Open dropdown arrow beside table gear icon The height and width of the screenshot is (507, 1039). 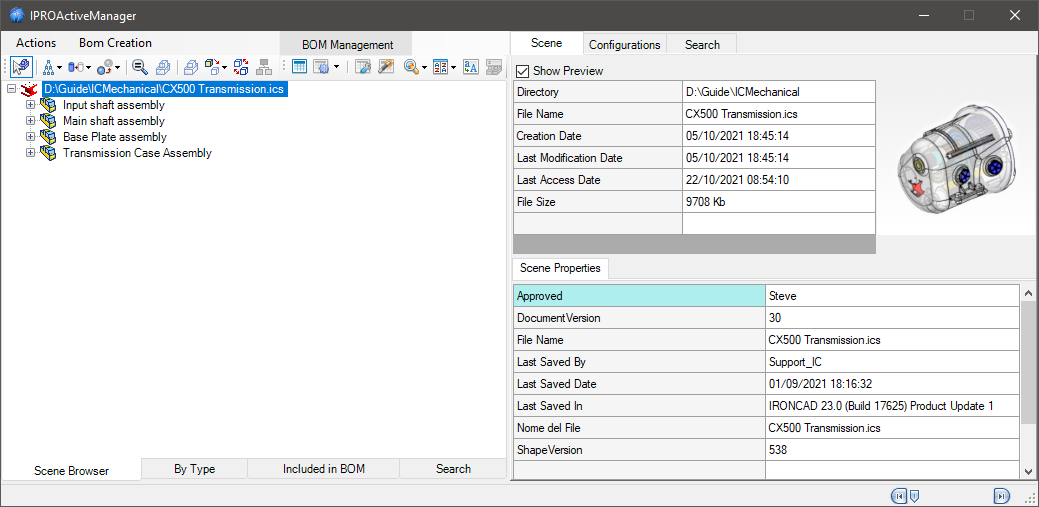pos(337,67)
